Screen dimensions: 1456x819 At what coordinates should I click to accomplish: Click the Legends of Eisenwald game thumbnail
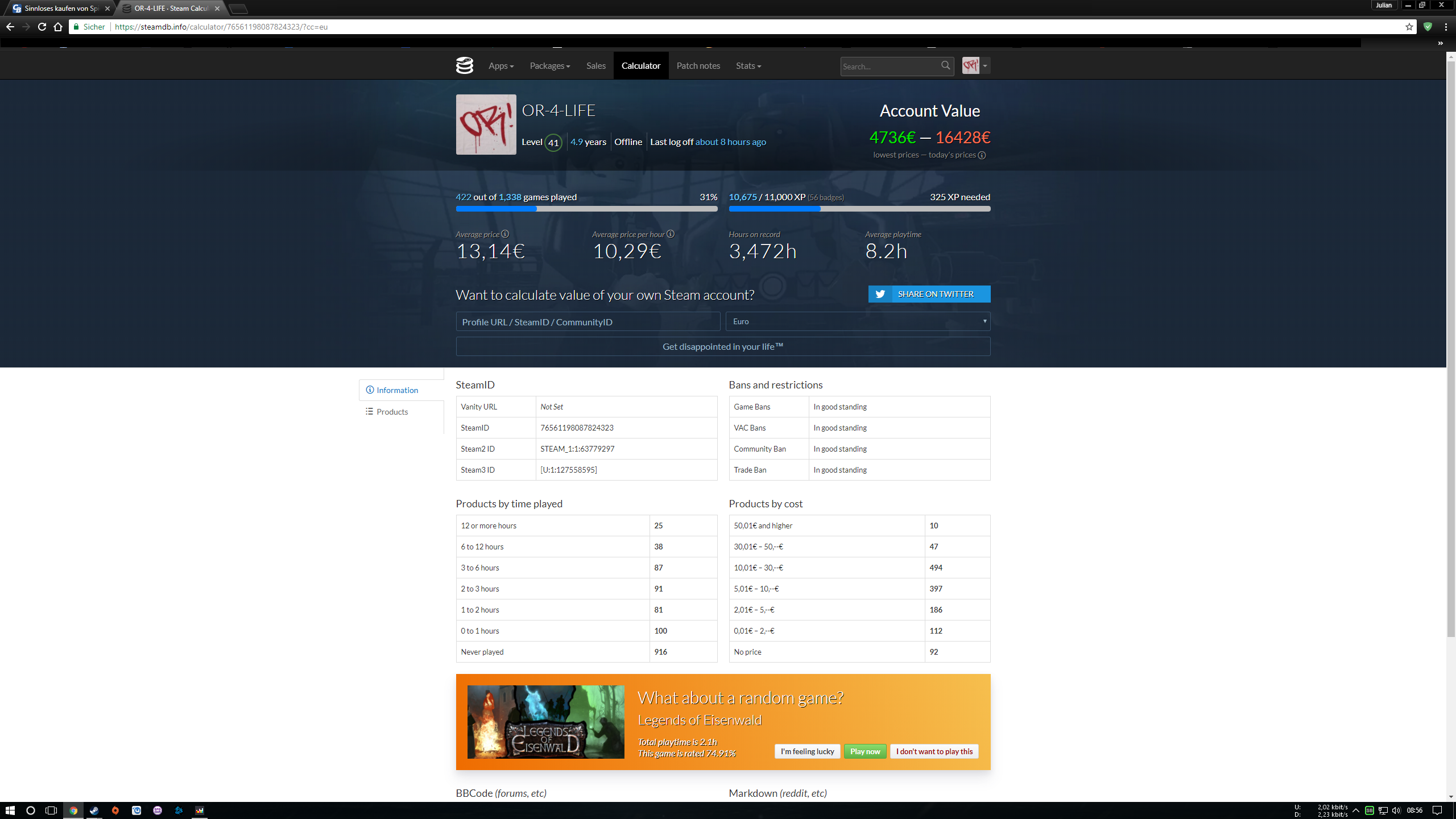pyautogui.click(x=545, y=722)
